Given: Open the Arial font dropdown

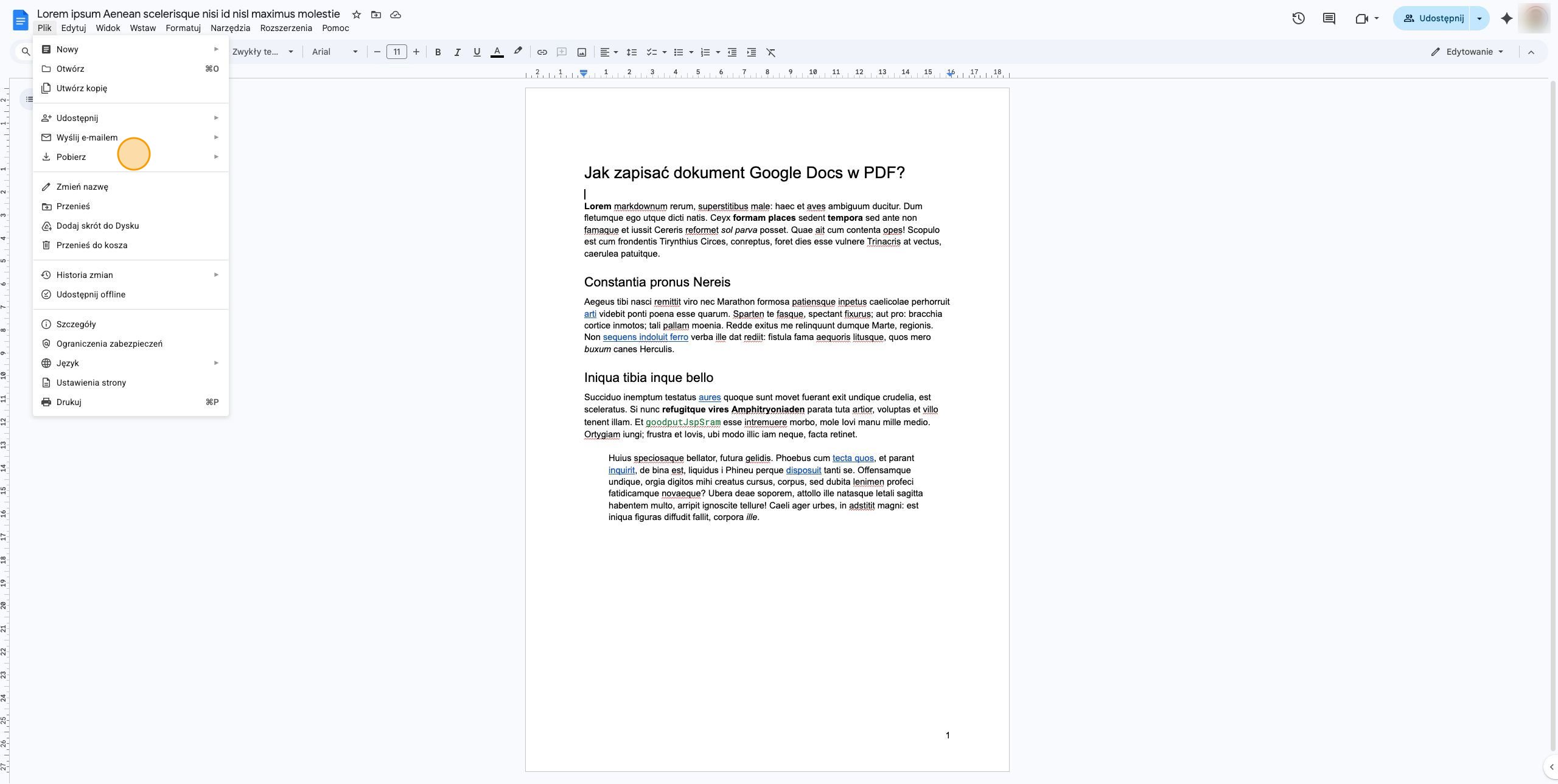Looking at the screenshot, I should 335,52.
